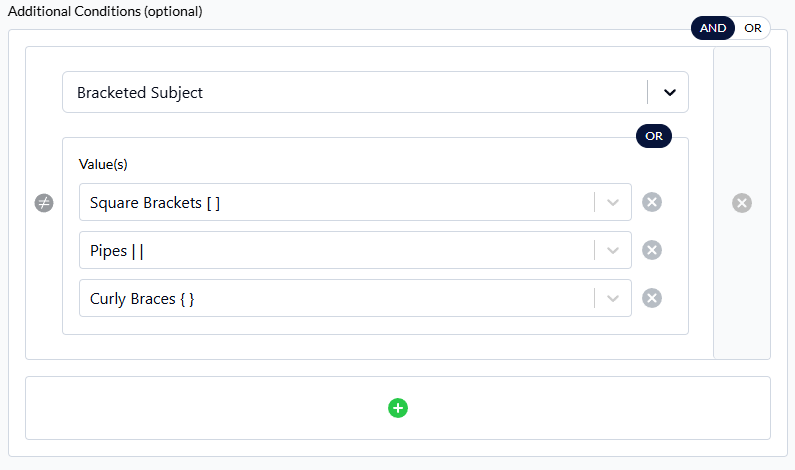Image resolution: width=795 pixels, height=470 pixels.
Task: Remove the Square Brackets value
Action: click(x=652, y=202)
